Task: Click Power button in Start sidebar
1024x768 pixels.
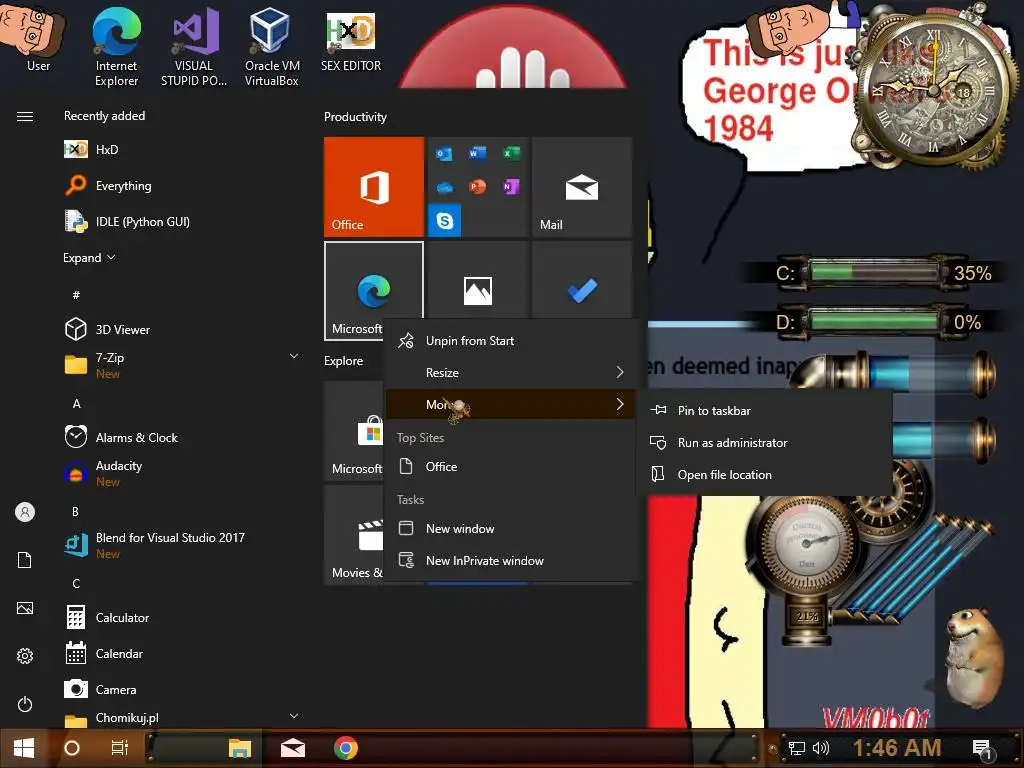Action: (25, 704)
